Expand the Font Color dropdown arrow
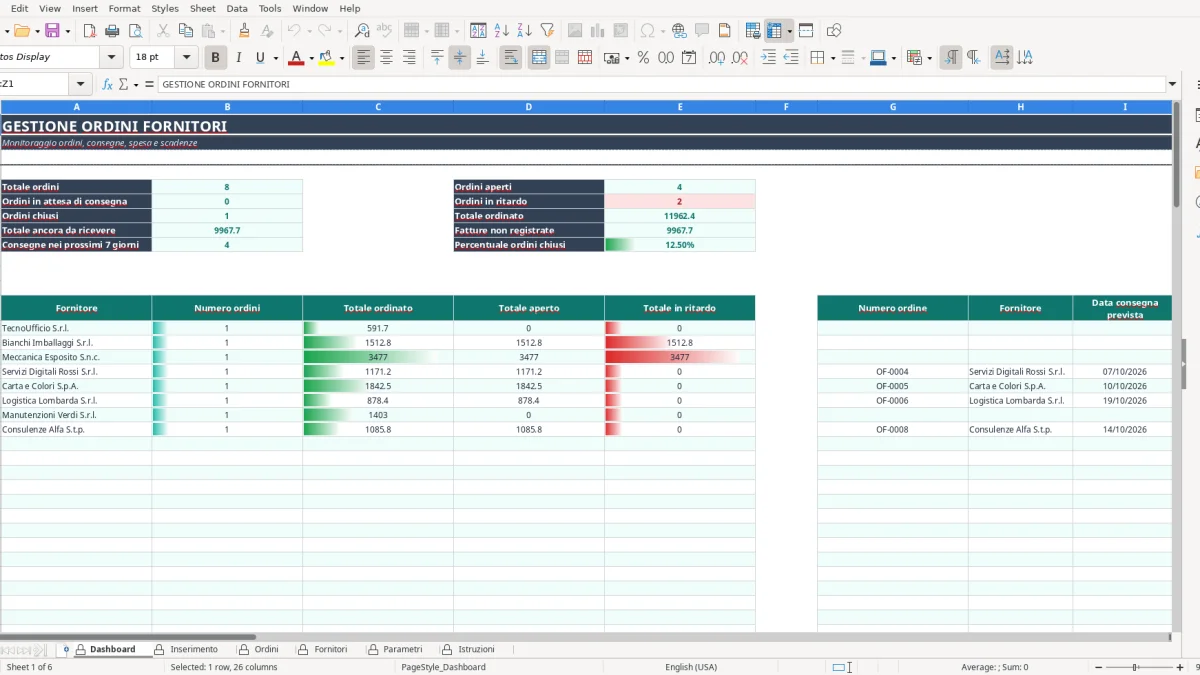1200x675 pixels. [x=311, y=58]
